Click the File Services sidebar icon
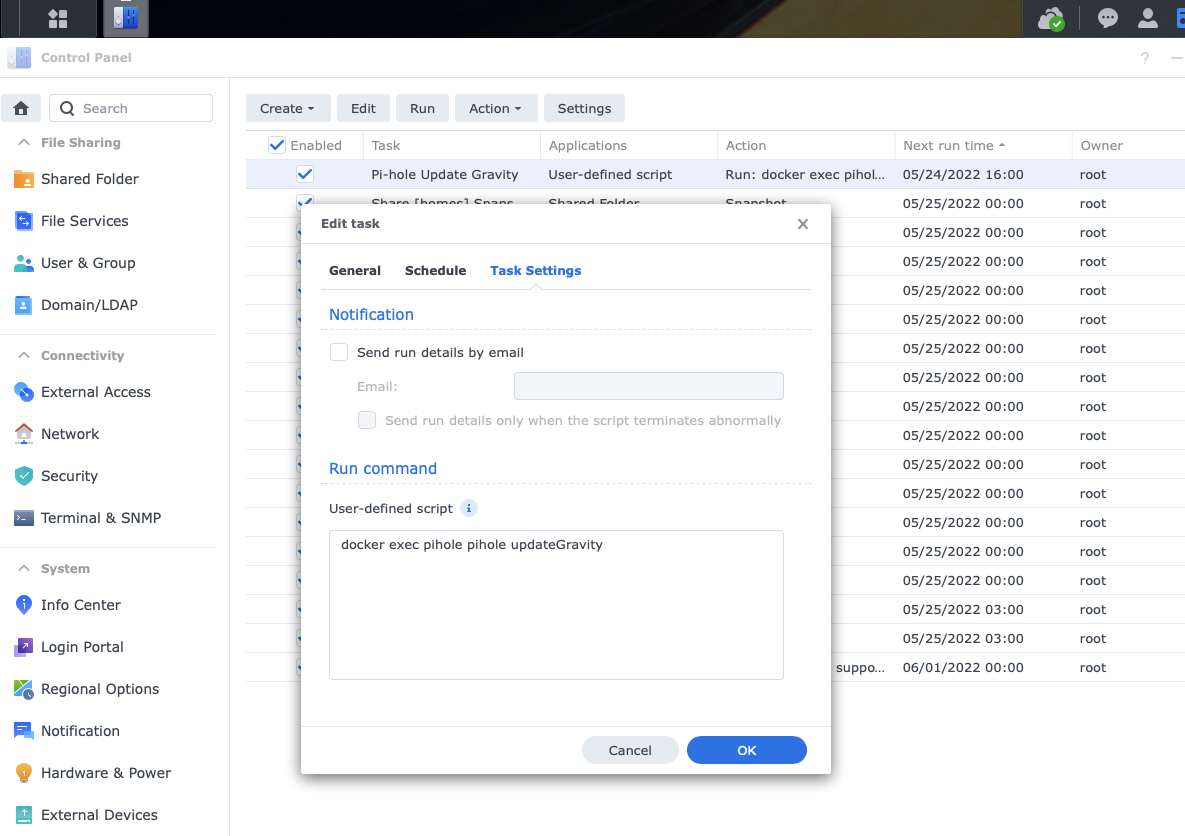1185x836 pixels. [x=23, y=221]
